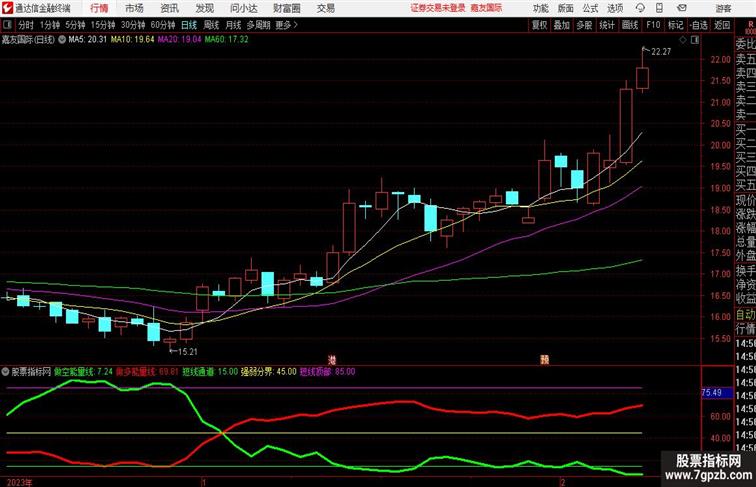Click the 2023年 date axis label

click(19, 482)
